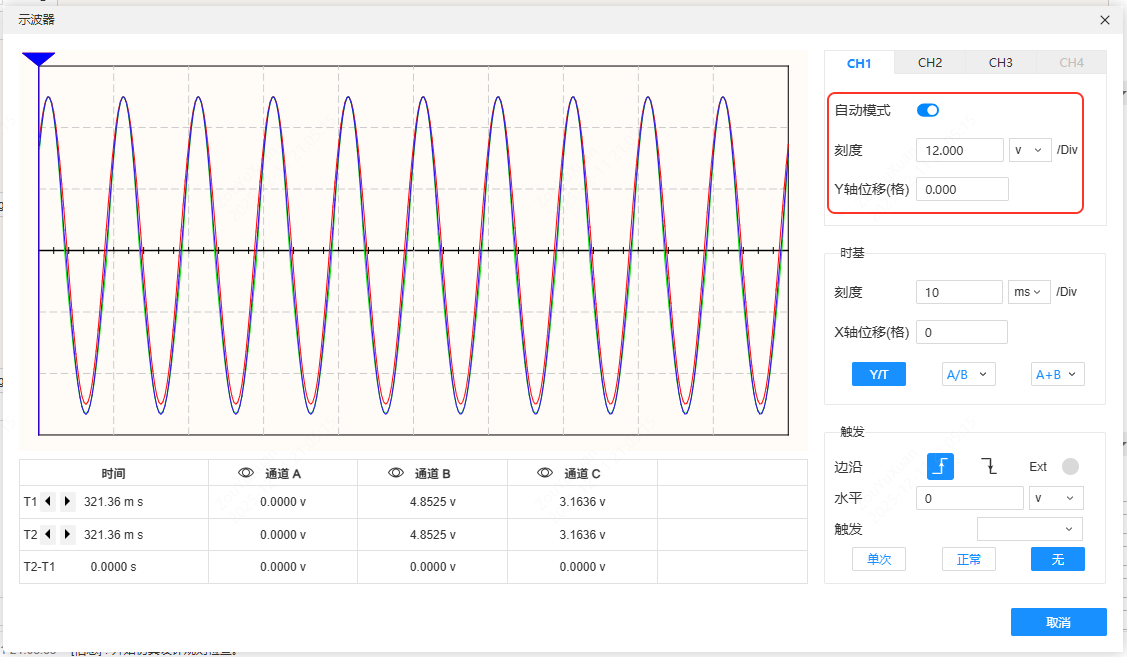1127x657 pixels.
Task: Enable the Ext trigger radio button
Action: pos(1070,466)
